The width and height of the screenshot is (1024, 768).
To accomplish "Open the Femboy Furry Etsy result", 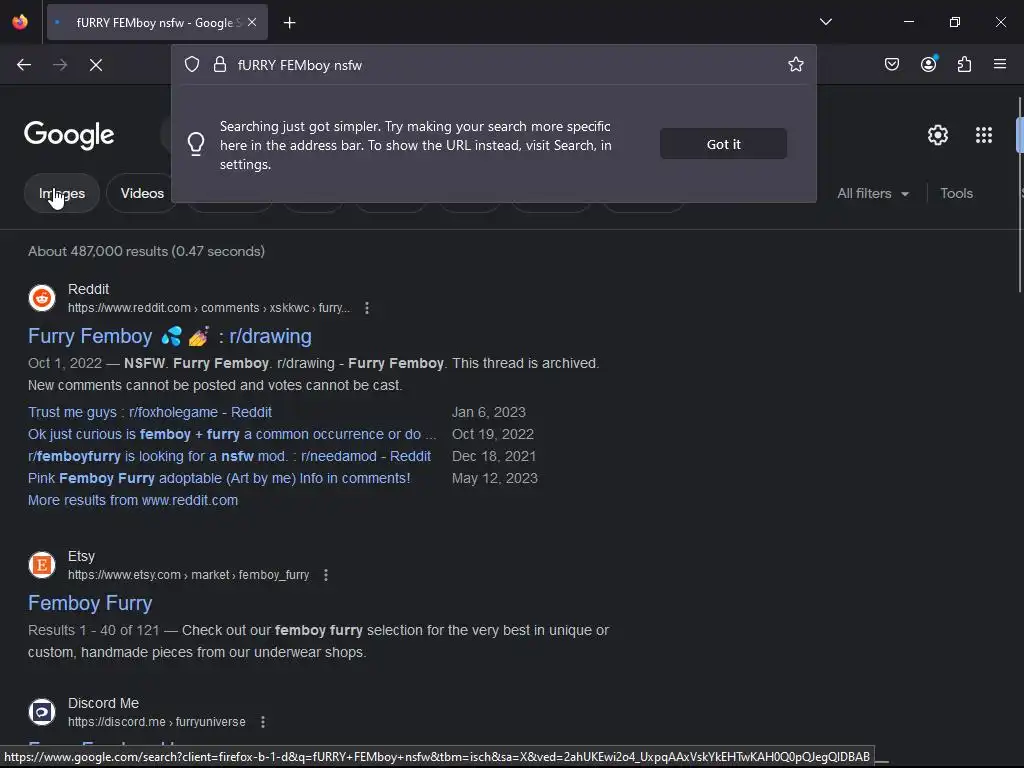I will coord(90,603).
